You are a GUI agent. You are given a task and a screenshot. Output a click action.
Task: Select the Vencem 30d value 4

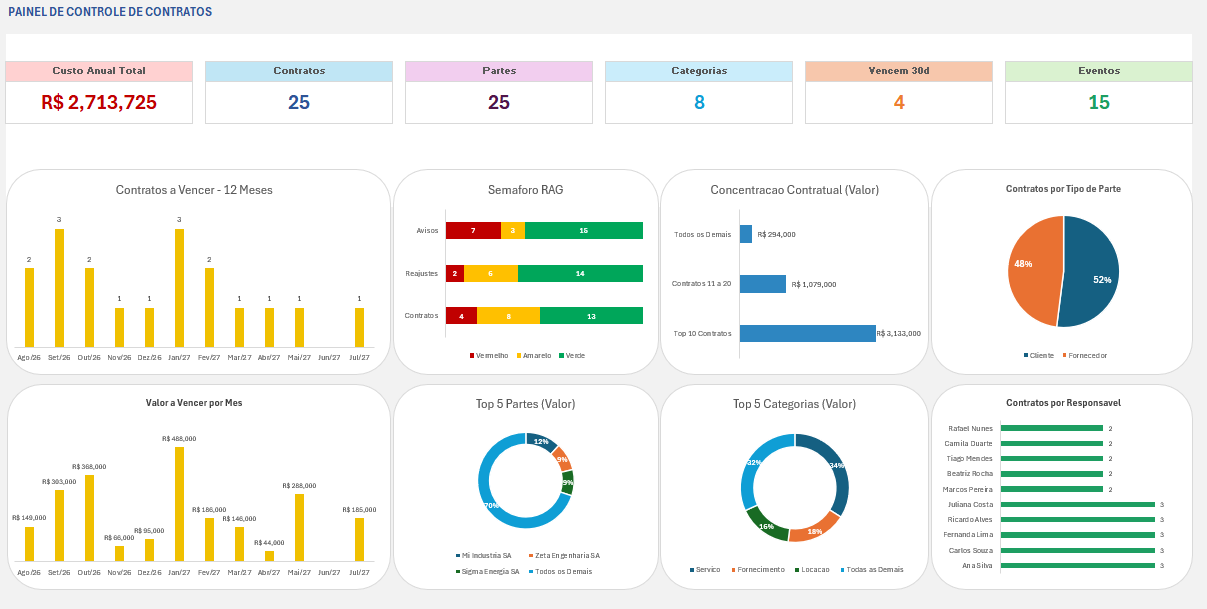point(899,102)
